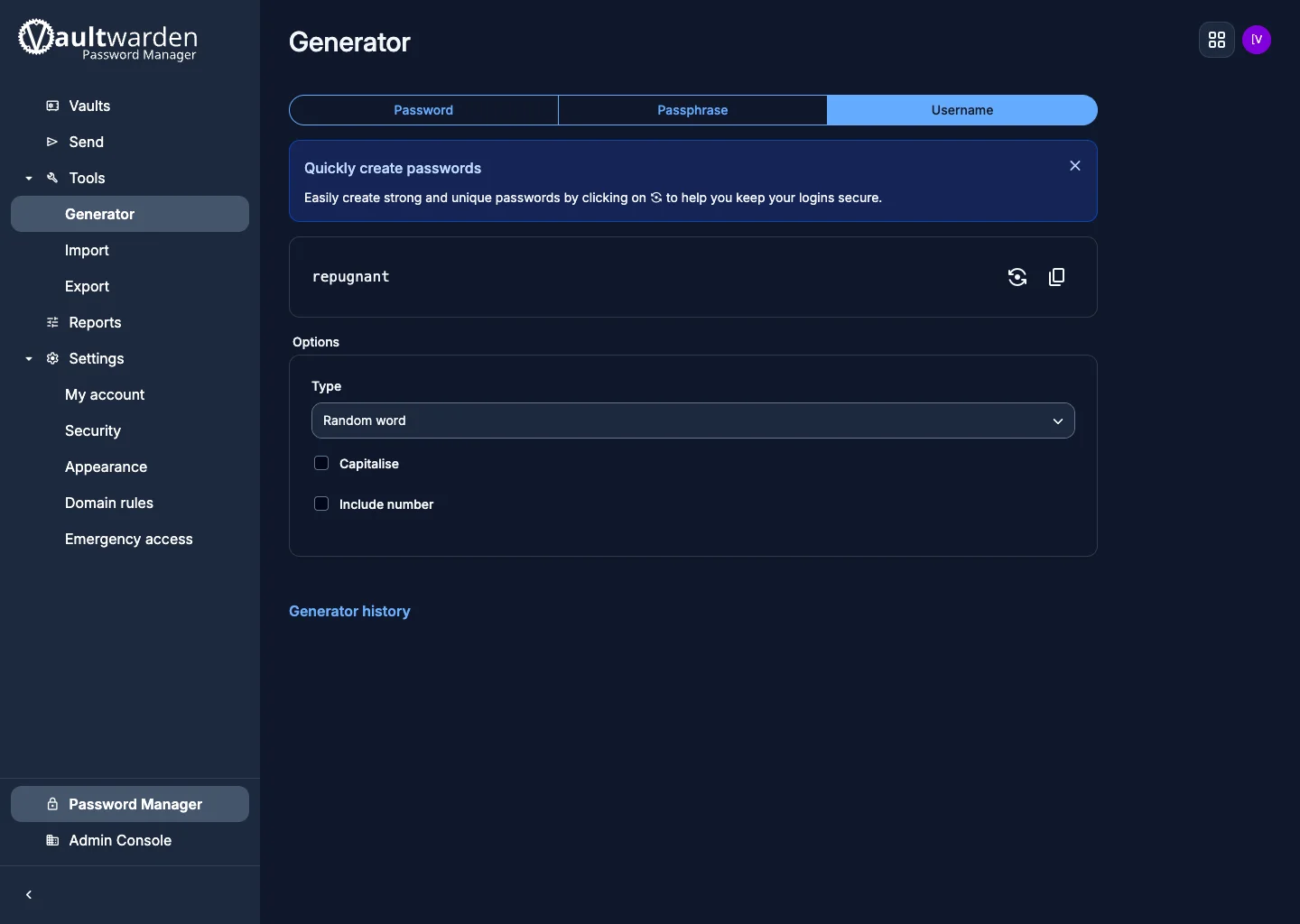Screen dimensions: 1300x924
Task: Click the Options label
Action: point(316,342)
